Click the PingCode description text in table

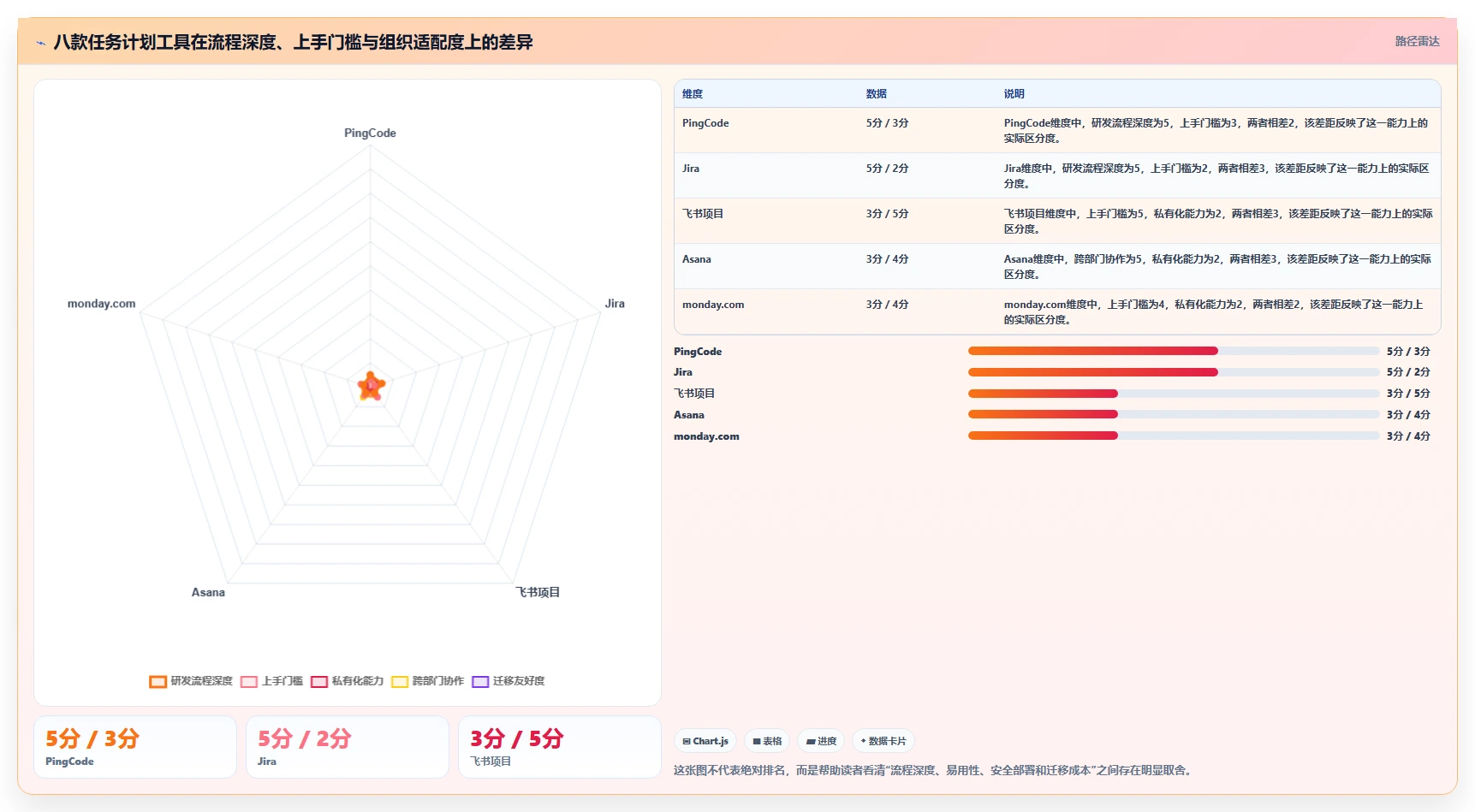[1216, 130]
